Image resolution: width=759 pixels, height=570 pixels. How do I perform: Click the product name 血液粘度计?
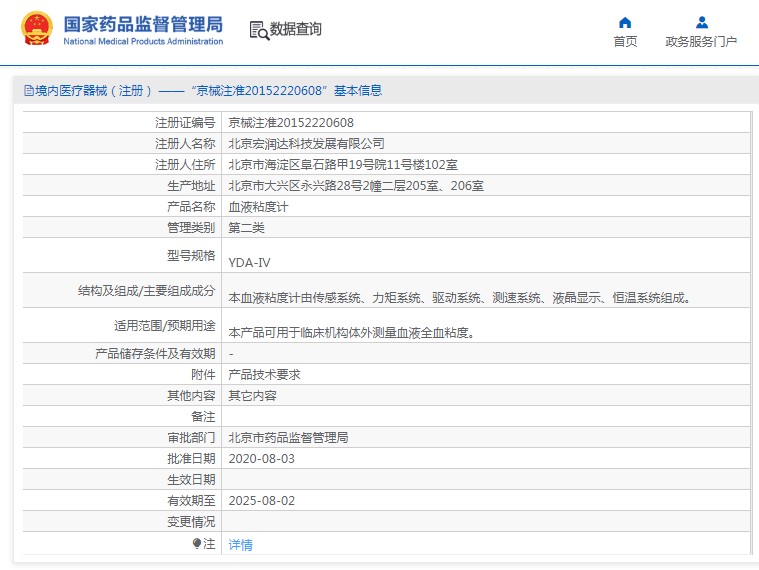258,206
